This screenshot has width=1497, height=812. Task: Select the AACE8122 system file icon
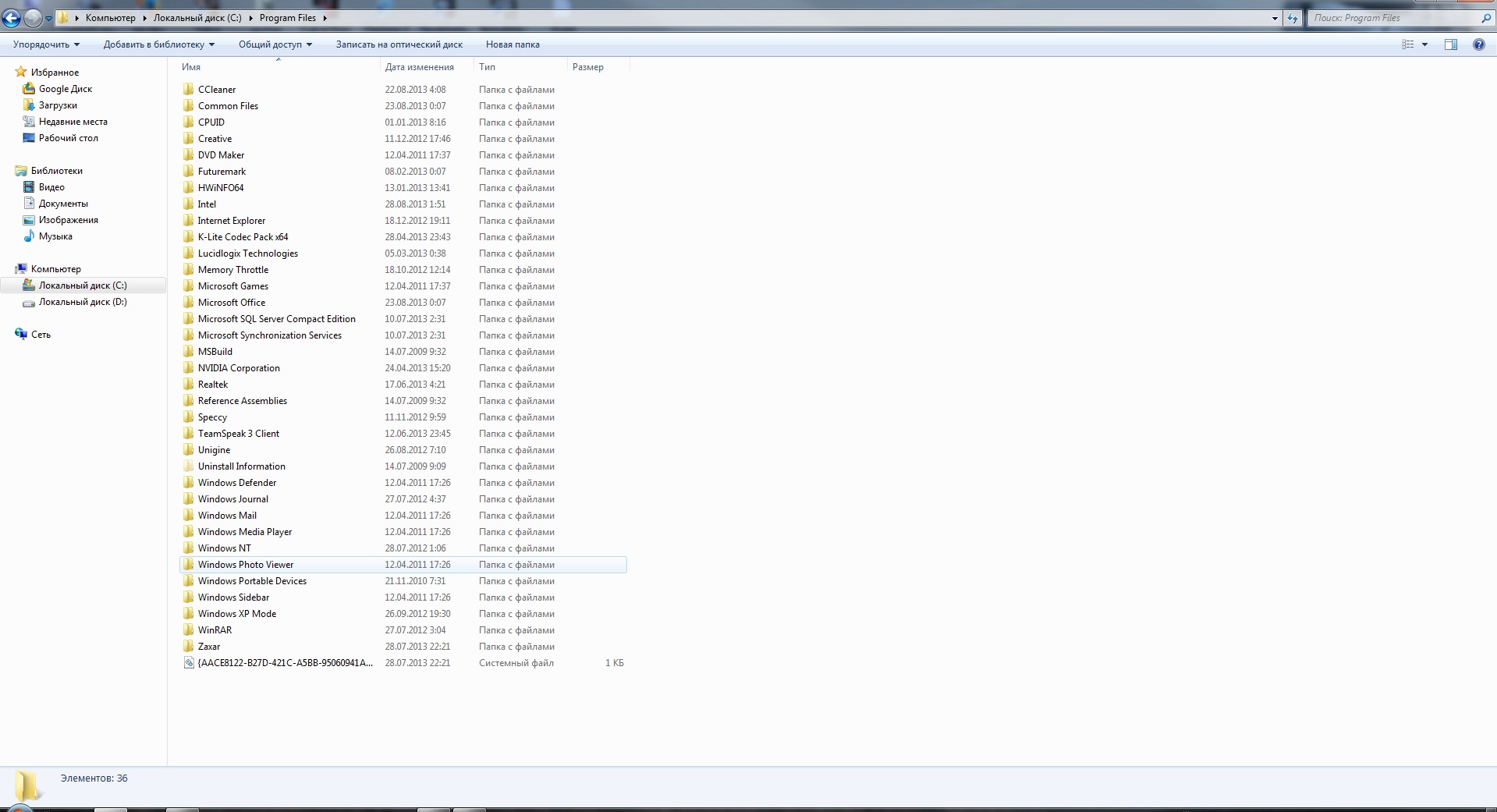coord(188,663)
